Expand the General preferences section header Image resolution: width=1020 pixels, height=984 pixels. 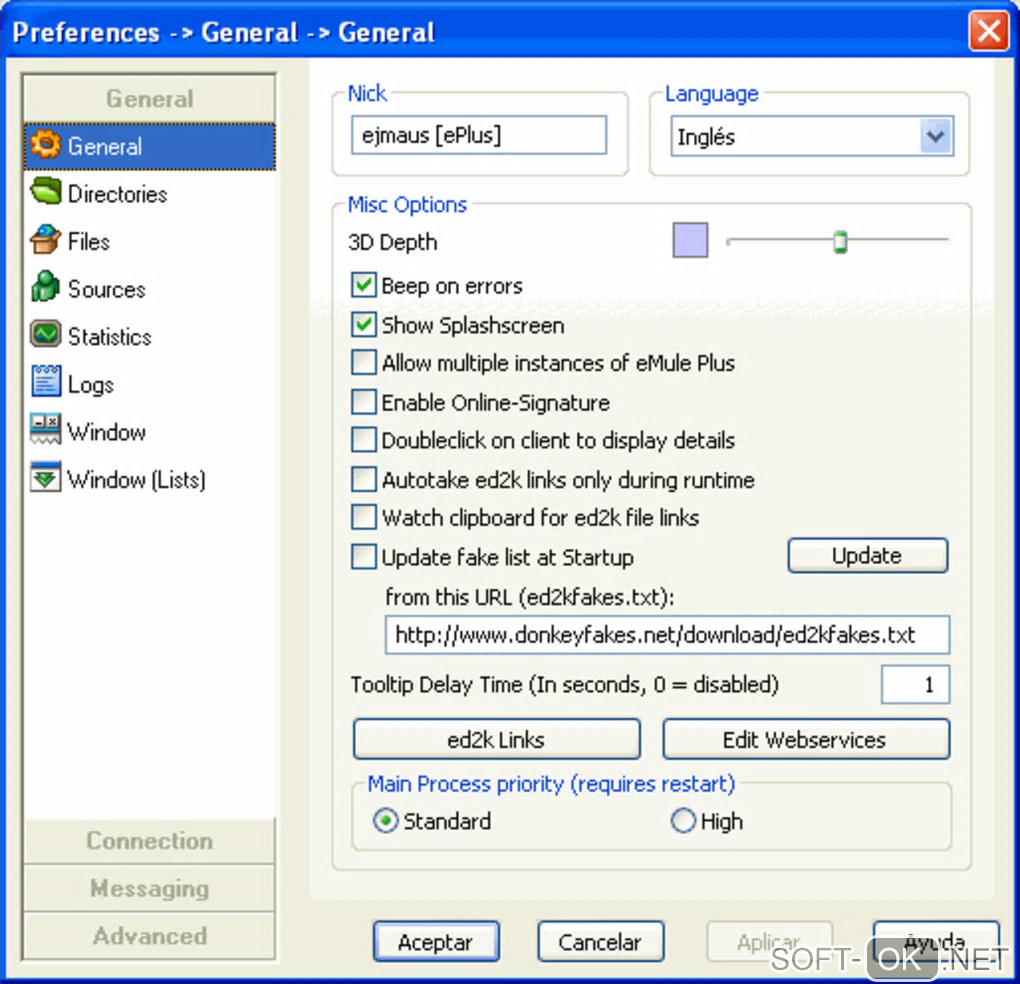click(149, 98)
